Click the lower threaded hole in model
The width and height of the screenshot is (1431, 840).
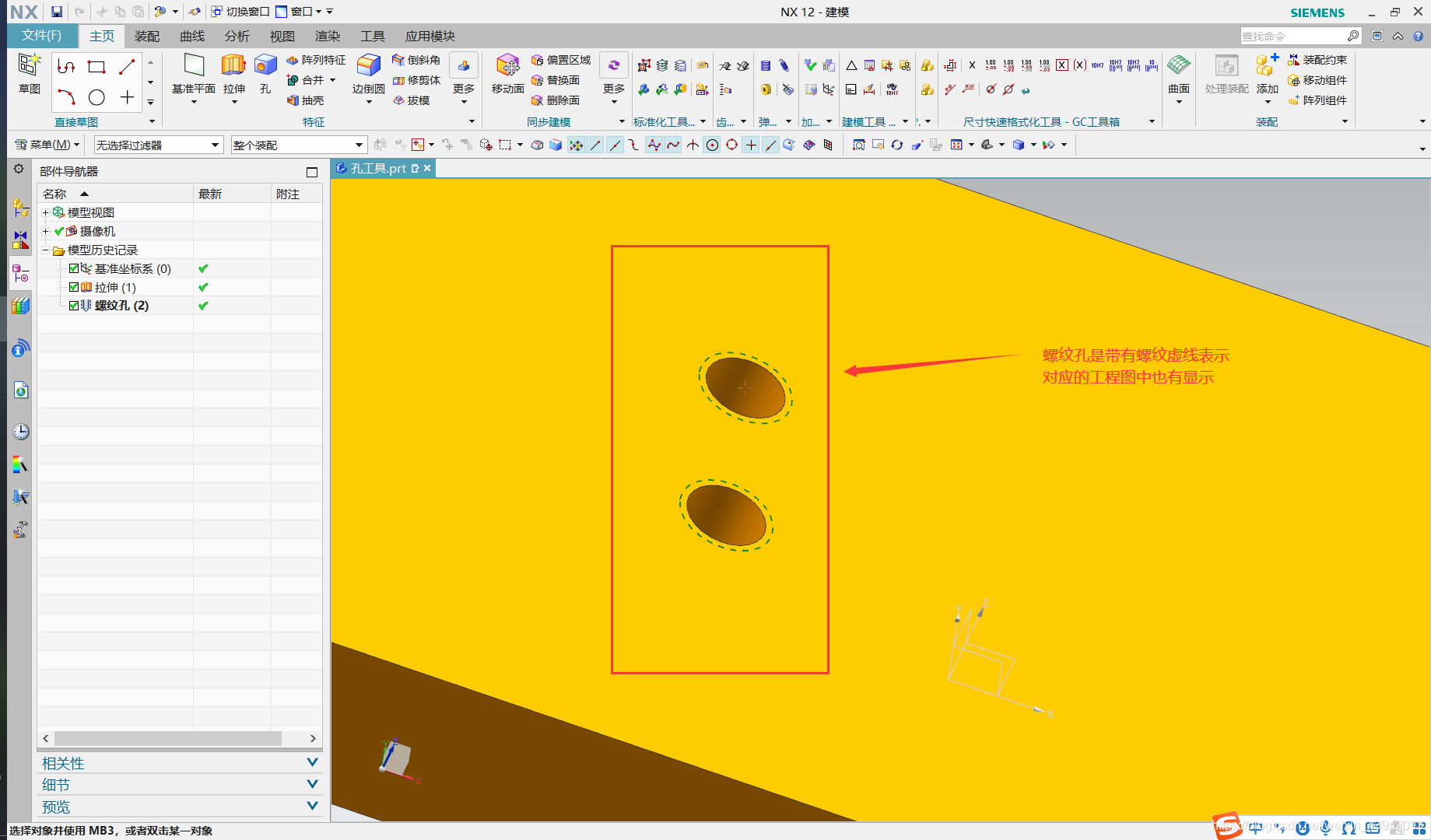[x=727, y=516]
